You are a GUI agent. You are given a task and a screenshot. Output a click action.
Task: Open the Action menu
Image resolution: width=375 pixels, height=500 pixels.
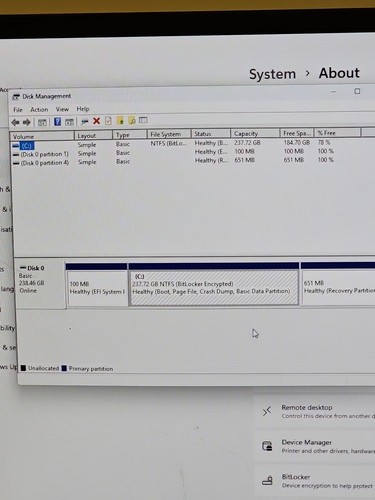tap(39, 109)
